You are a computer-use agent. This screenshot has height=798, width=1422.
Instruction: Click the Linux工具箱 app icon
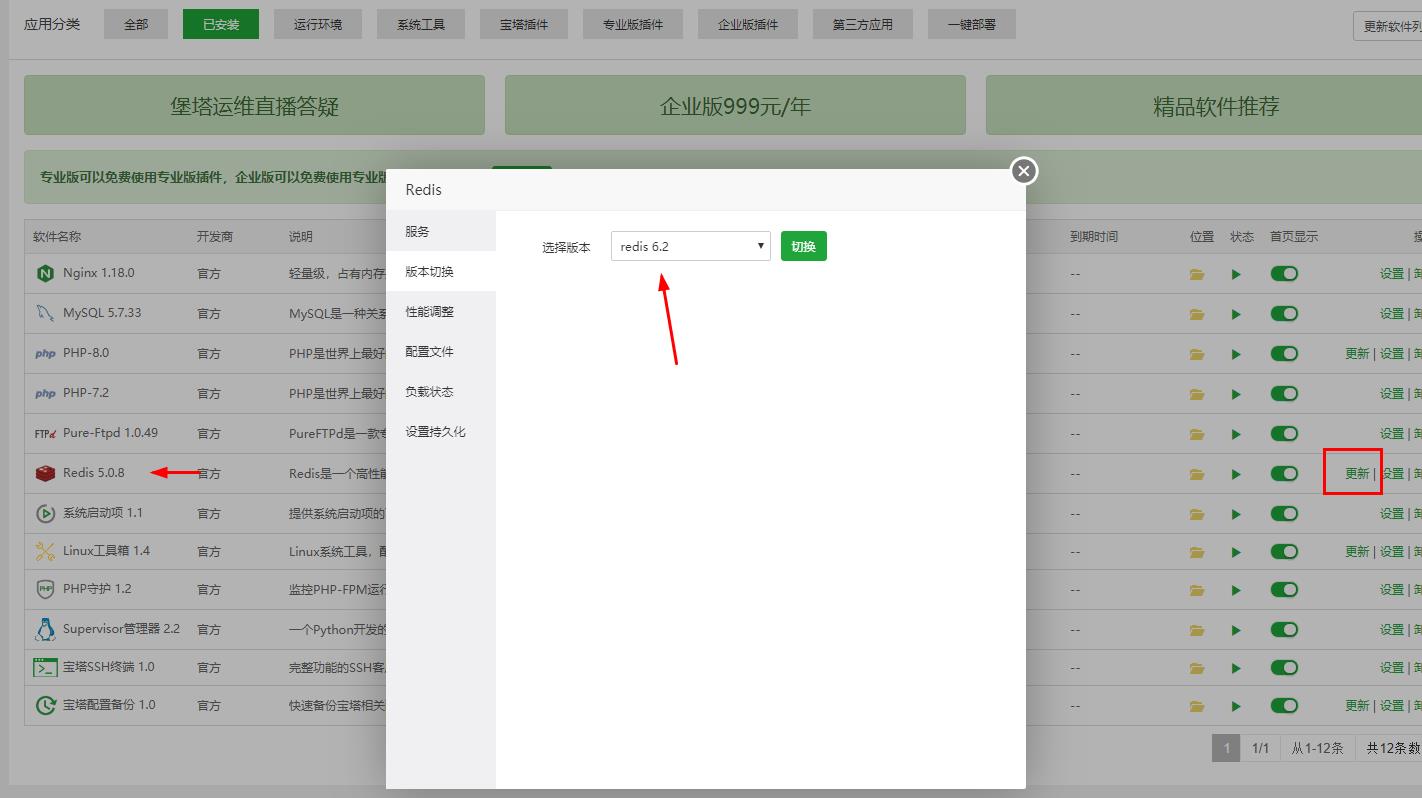[44, 551]
